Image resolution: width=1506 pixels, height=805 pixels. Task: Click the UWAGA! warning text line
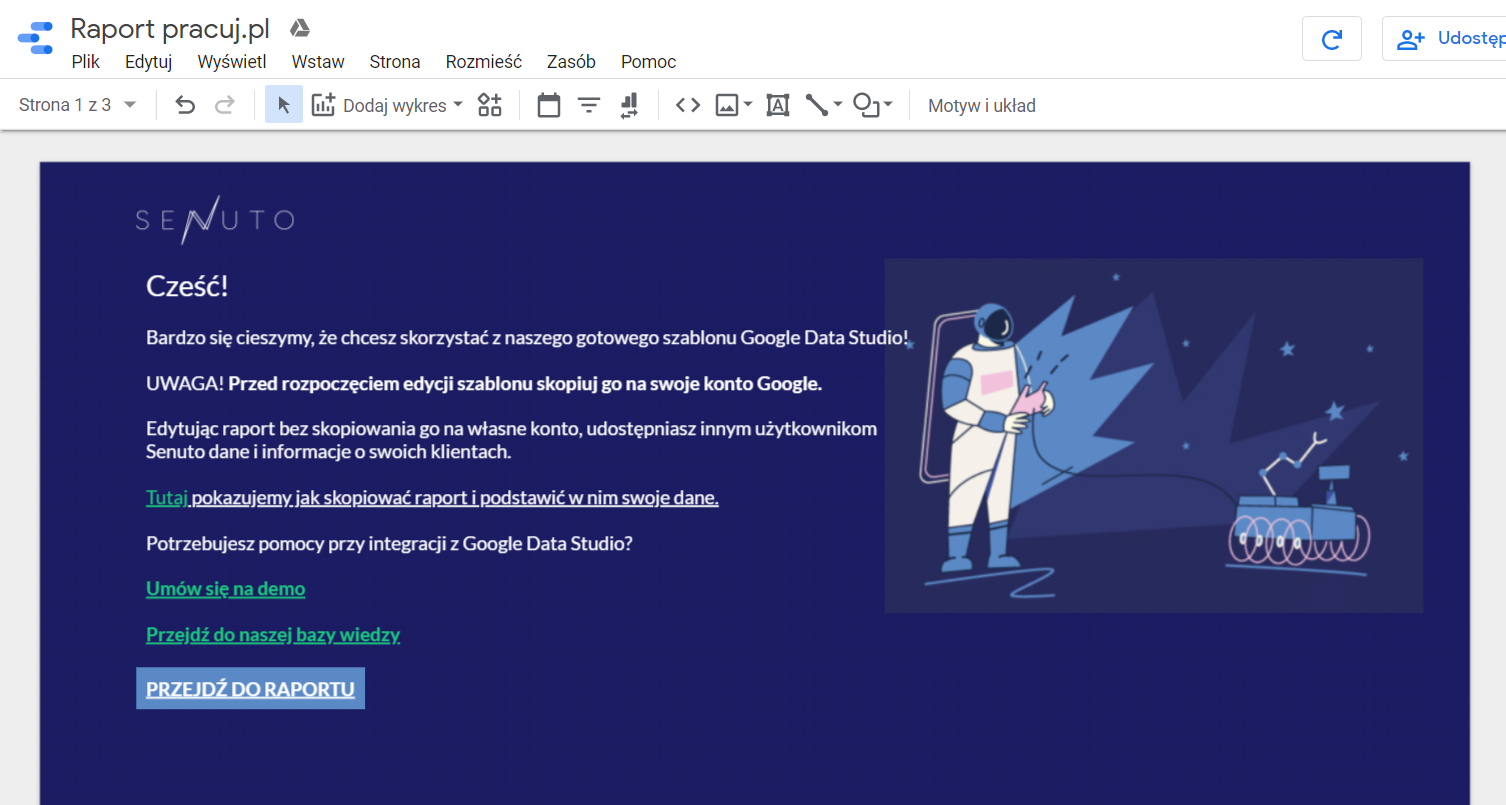click(484, 384)
